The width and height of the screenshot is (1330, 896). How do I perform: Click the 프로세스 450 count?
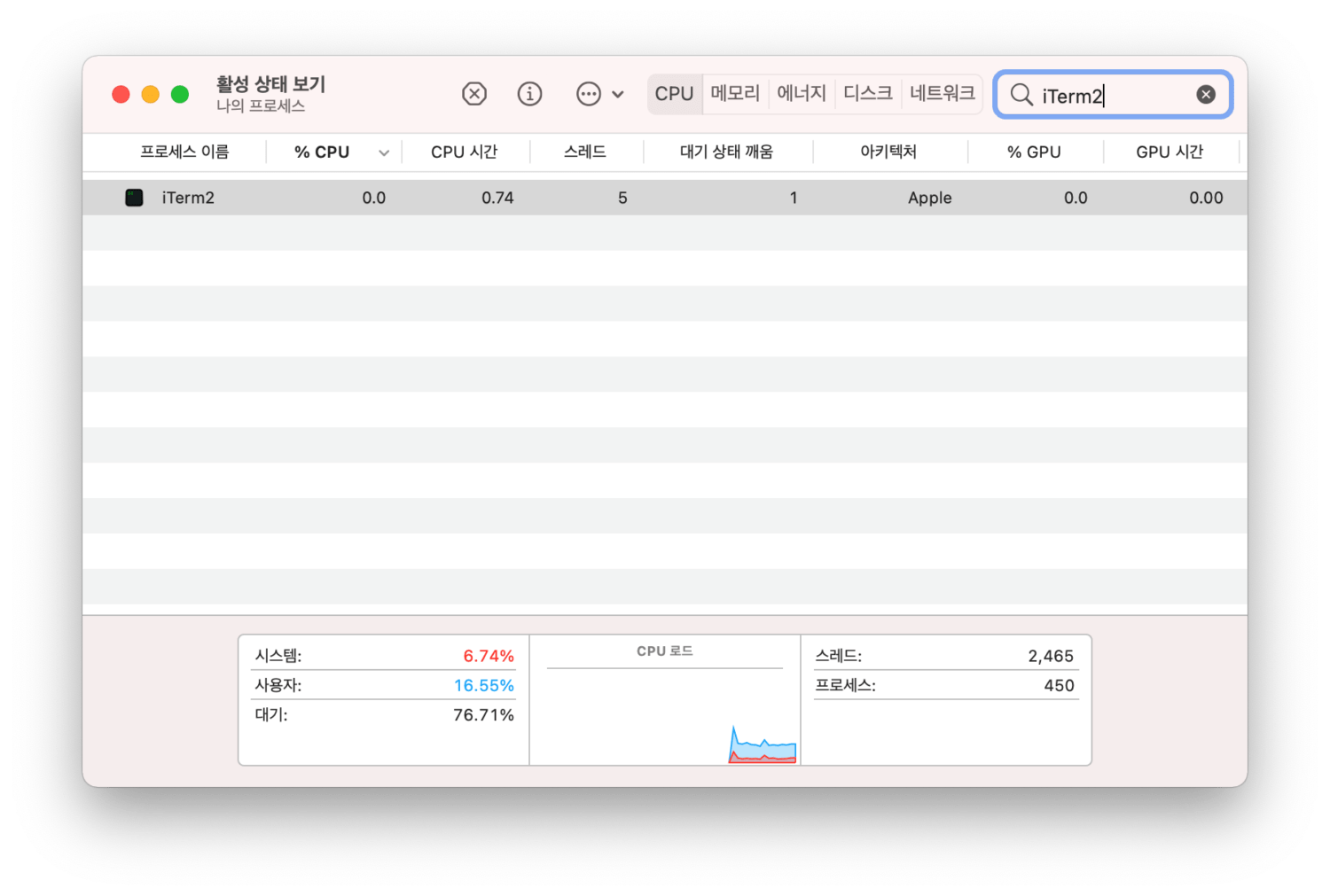[x=1059, y=685]
